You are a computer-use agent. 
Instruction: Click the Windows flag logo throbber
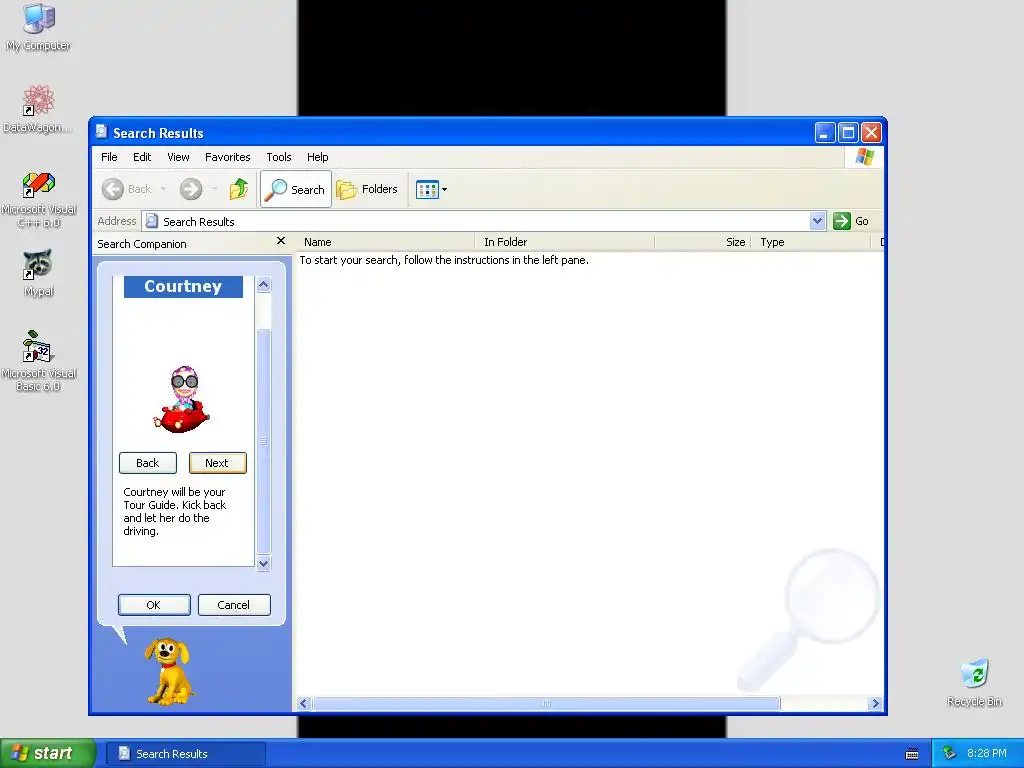(x=864, y=157)
